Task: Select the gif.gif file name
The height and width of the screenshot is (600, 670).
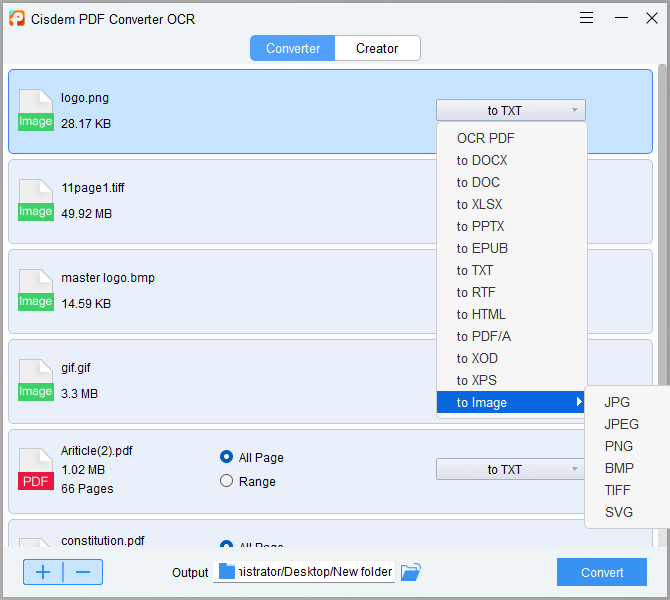Action: (76, 368)
